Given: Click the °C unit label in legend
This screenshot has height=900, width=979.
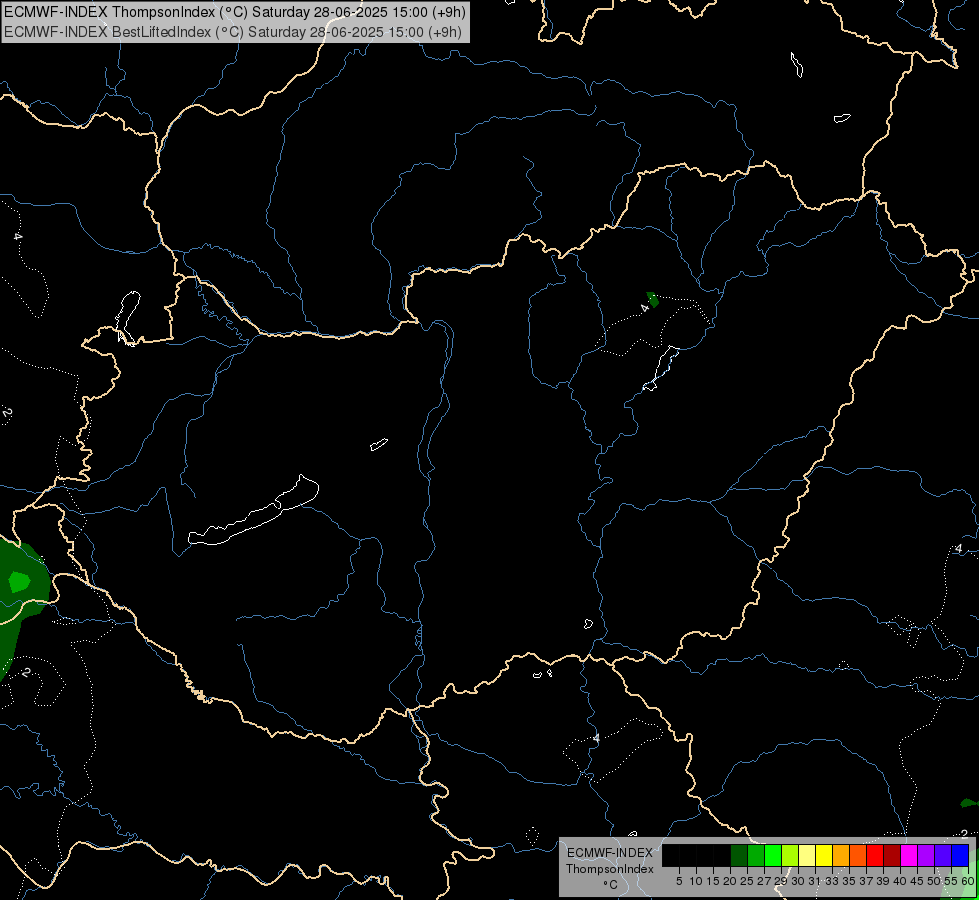Looking at the screenshot, I should [610, 885].
